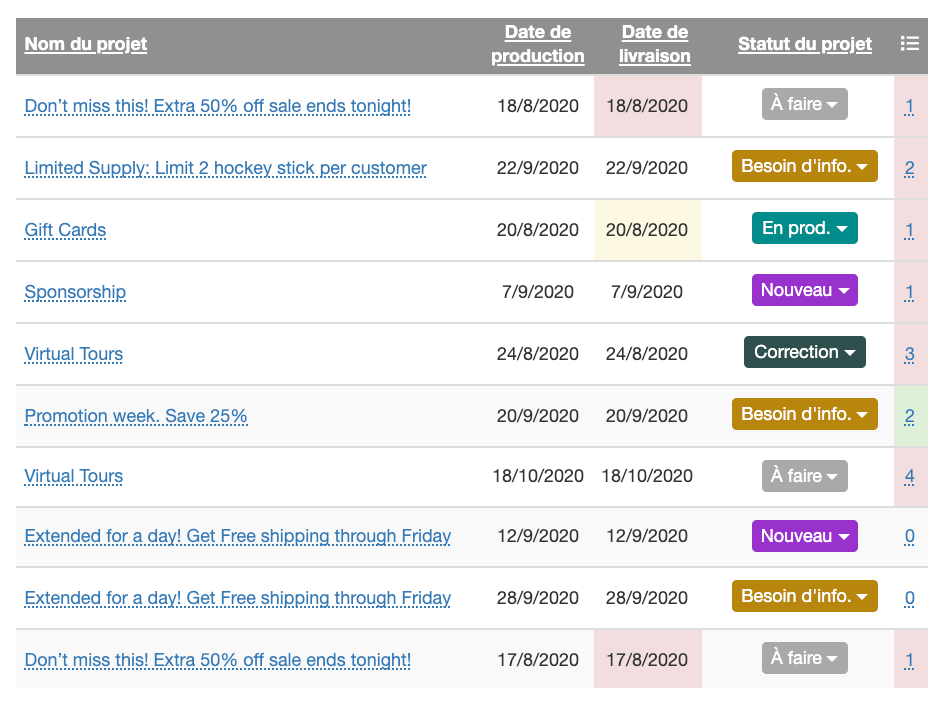
Task: Open the Promotion week. Save 25% project
Action: (x=136, y=416)
